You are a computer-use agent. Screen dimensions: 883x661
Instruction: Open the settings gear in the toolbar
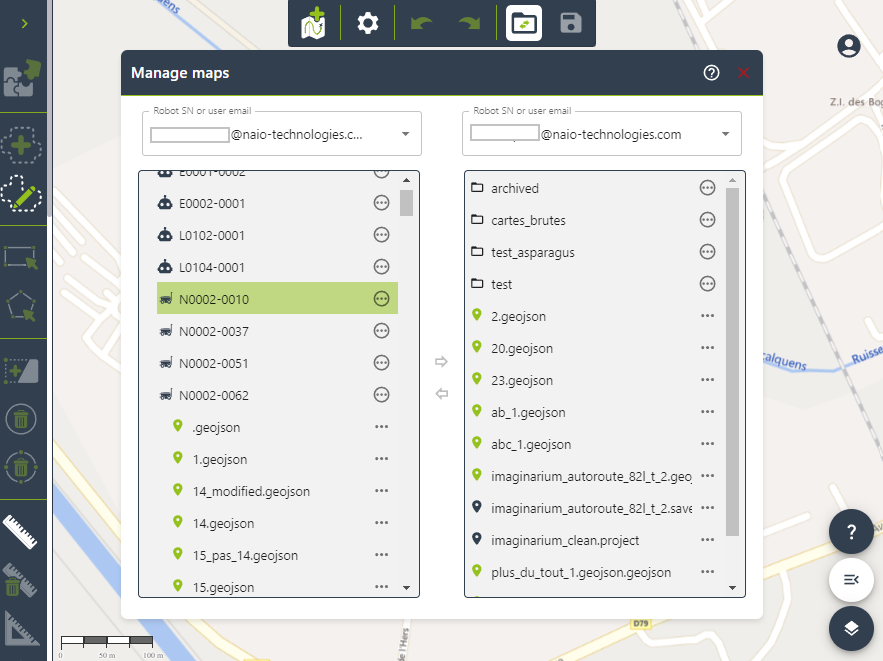click(x=367, y=22)
